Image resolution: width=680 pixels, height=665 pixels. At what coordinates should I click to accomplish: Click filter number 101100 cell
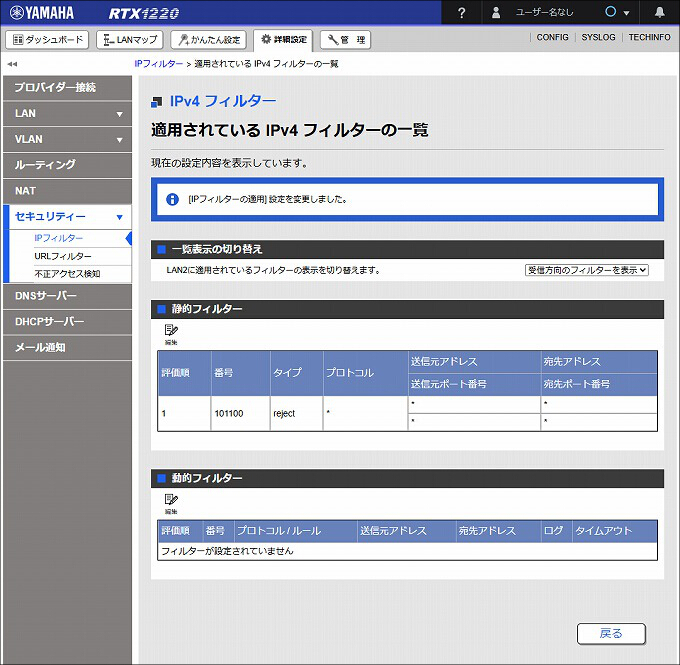[x=240, y=413]
